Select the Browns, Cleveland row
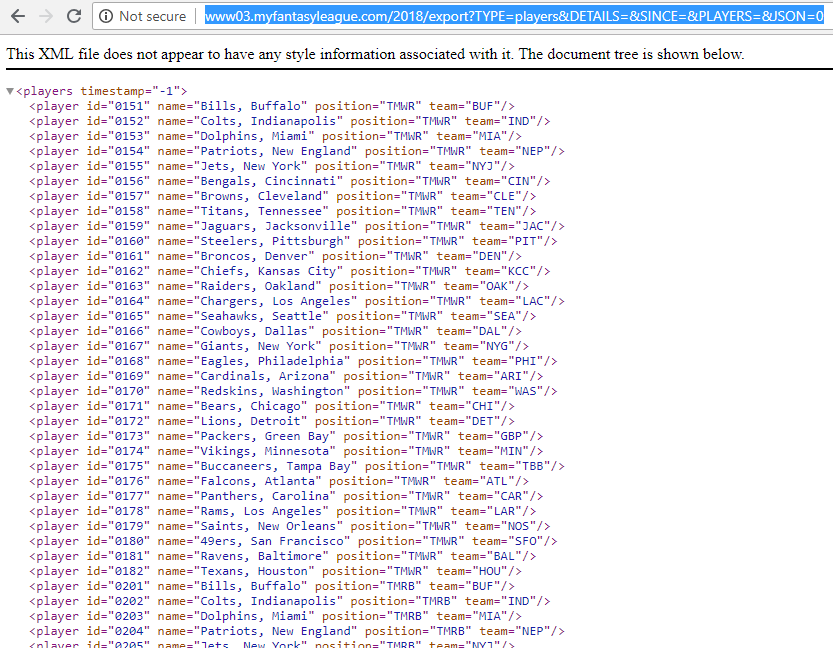 pyautogui.click(x=283, y=196)
